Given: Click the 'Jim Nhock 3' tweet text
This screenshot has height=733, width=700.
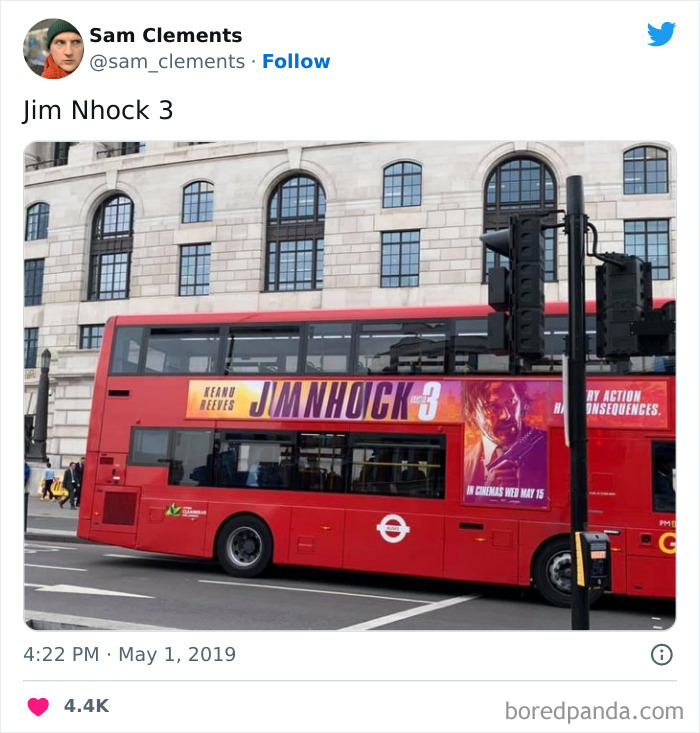Looking at the screenshot, I should pyautogui.click(x=98, y=111).
